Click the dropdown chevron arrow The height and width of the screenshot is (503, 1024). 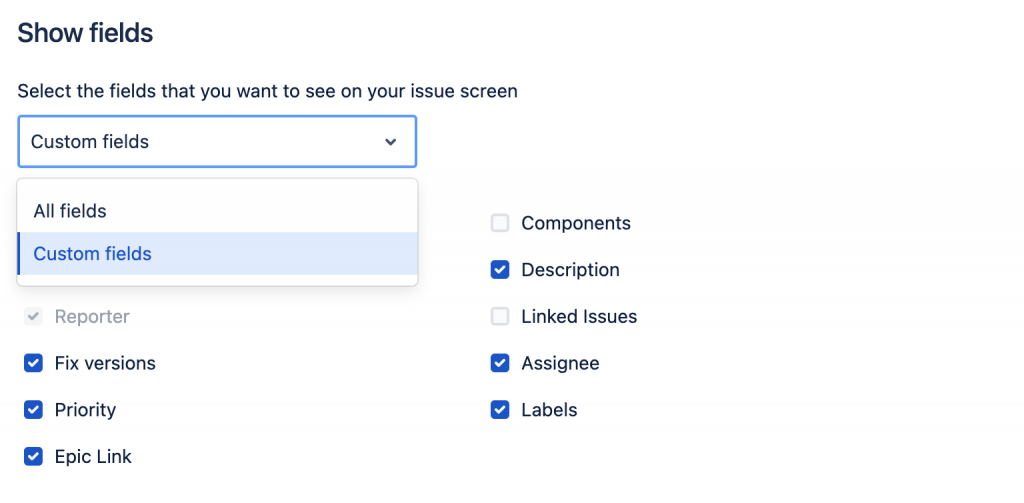pos(390,142)
